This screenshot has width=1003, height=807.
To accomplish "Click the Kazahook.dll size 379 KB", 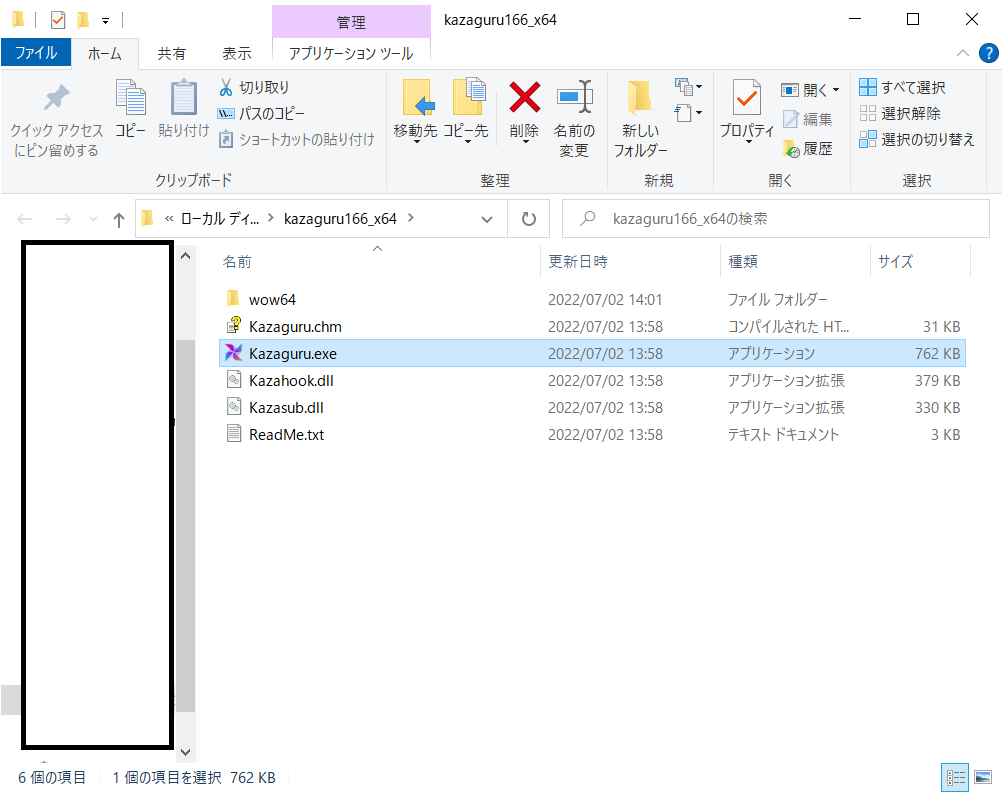I will 937,380.
